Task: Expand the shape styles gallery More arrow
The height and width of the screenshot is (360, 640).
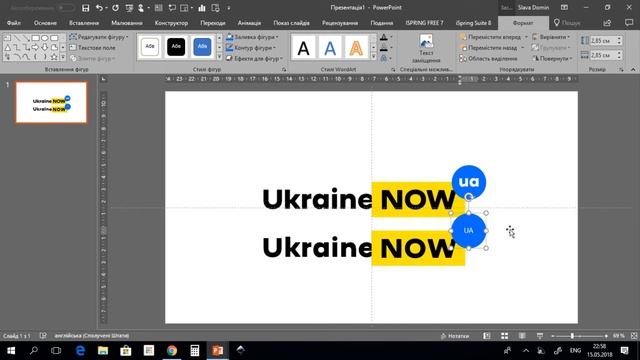Action: [x=219, y=57]
